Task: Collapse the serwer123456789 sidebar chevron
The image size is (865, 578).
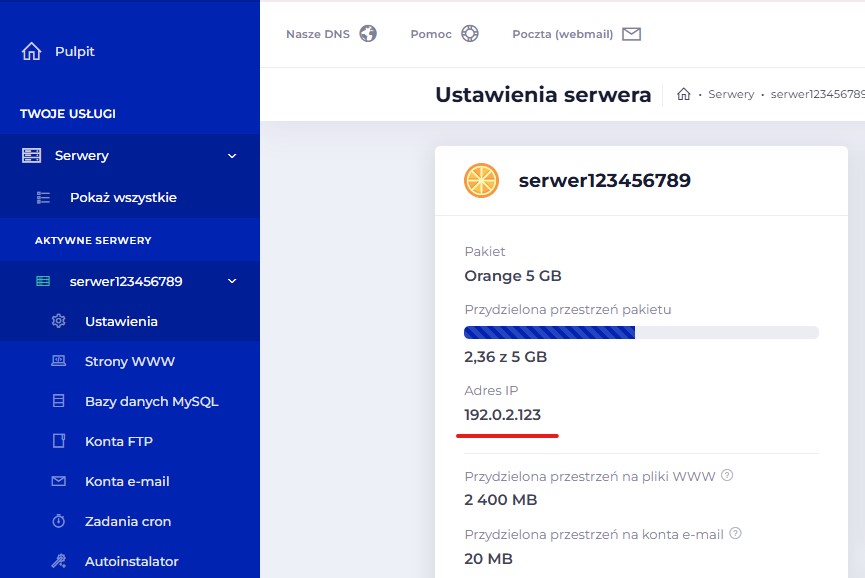Action: pyautogui.click(x=232, y=282)
